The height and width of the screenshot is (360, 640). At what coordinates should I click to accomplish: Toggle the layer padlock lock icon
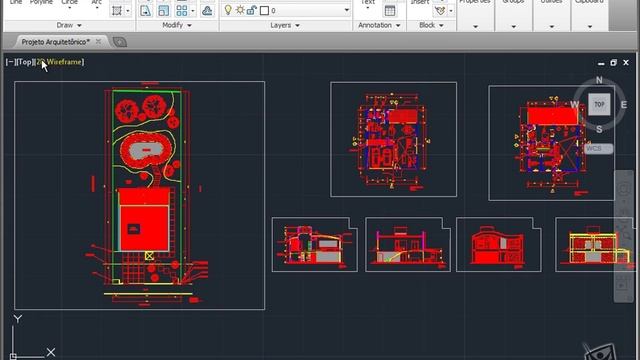[x=252, y=10]
